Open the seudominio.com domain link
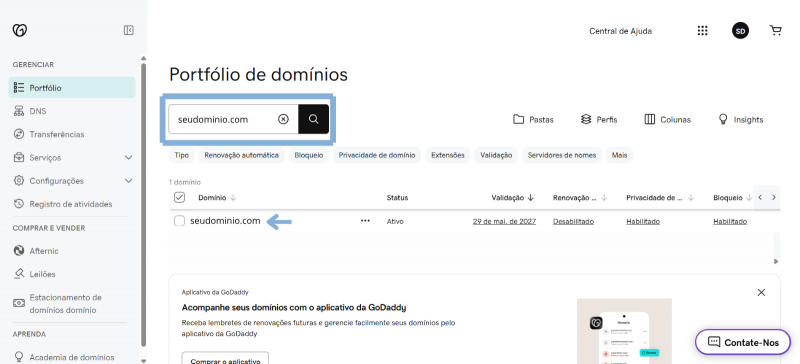Image resolution: width=800 pixels, height=364 pixels. (x=225, y=221)
